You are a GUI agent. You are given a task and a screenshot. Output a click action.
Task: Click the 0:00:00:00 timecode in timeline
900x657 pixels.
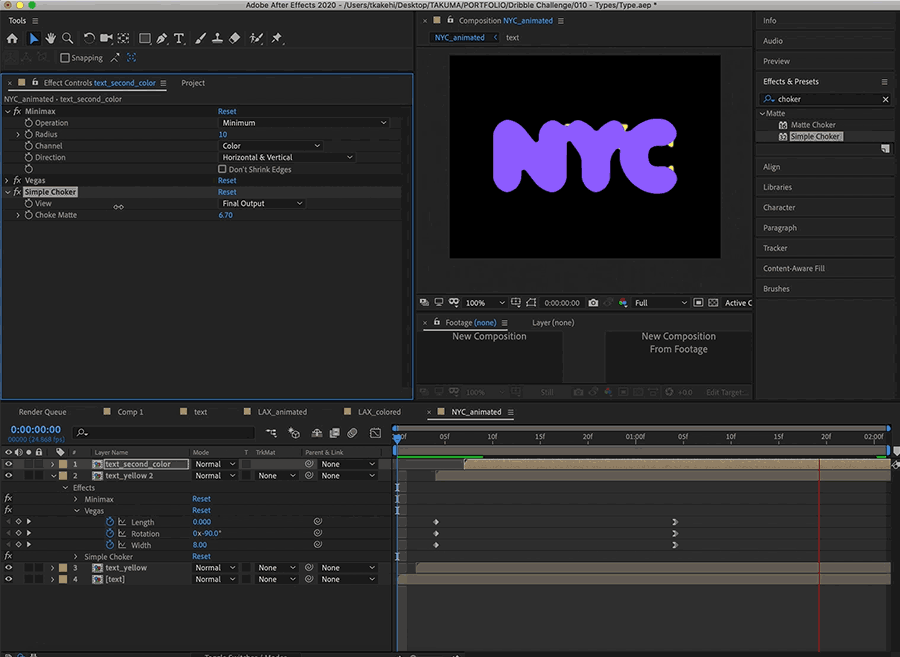click(36, 429)
